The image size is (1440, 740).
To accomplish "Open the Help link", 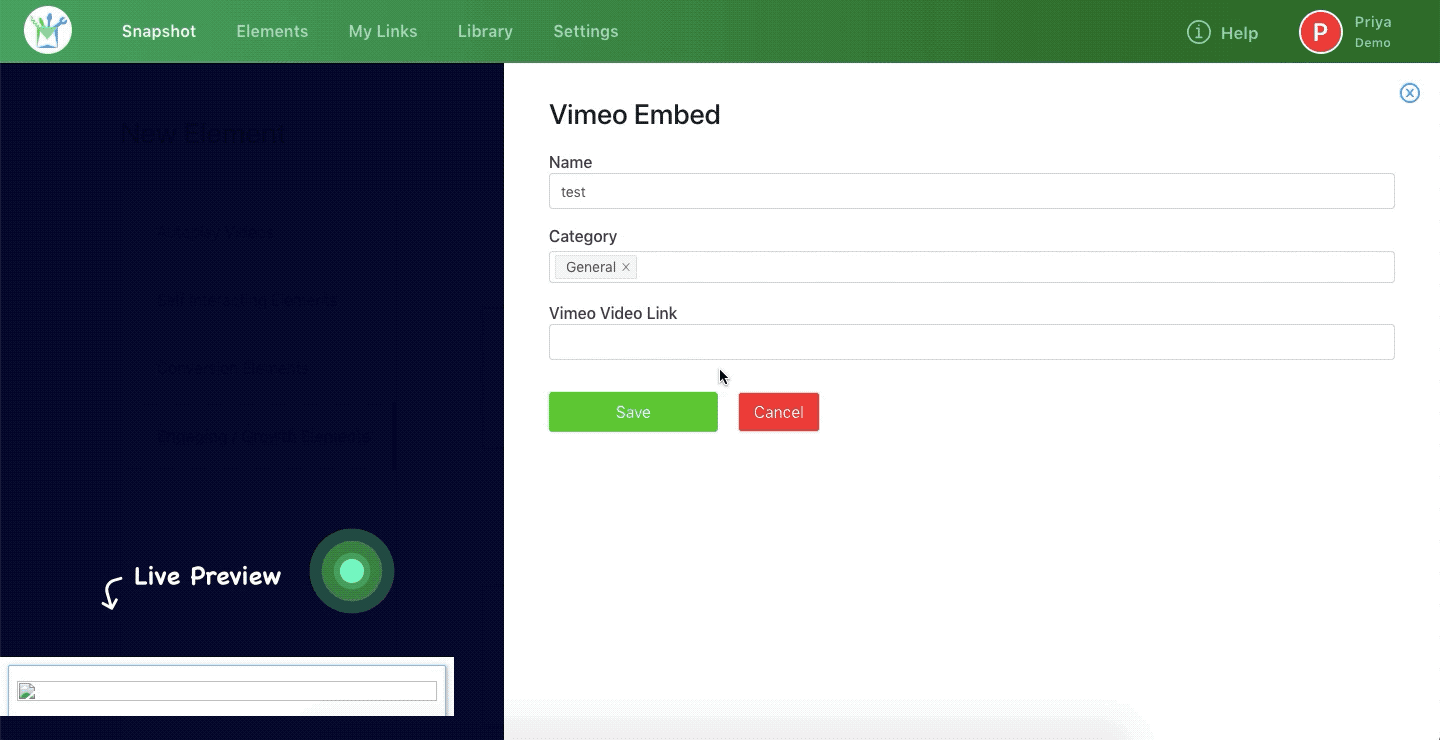I will click(1239, 33).
